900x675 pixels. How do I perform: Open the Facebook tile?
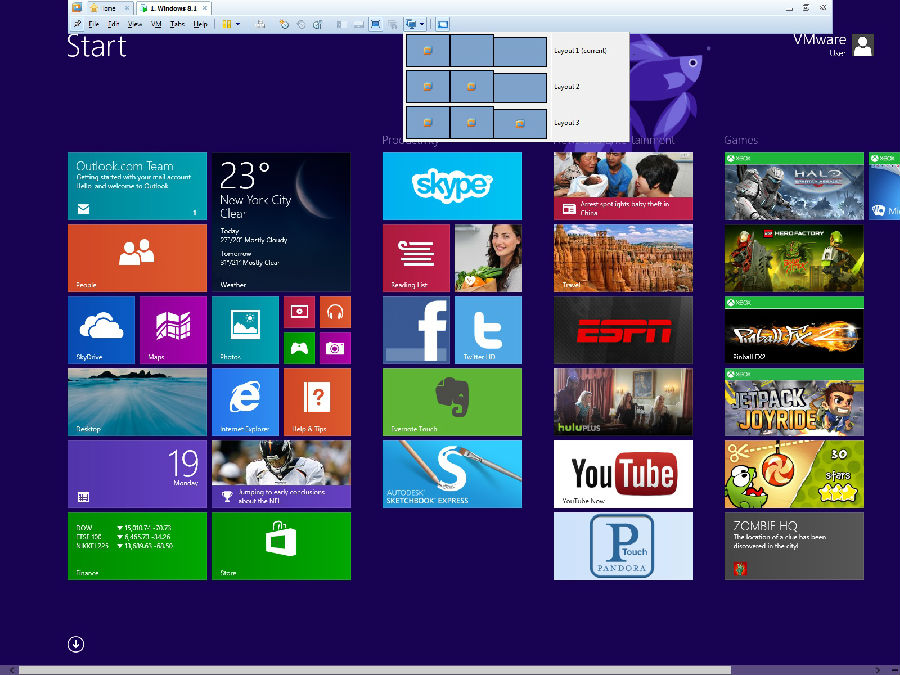(x=416, y=330)
